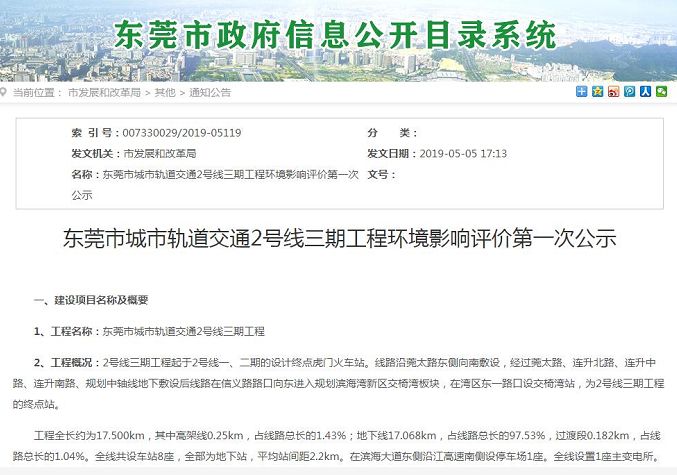The height and width of the screenshot is (475, 677).
Task: Go to 其他 breadcrumb category
Action: click(165, 92)
